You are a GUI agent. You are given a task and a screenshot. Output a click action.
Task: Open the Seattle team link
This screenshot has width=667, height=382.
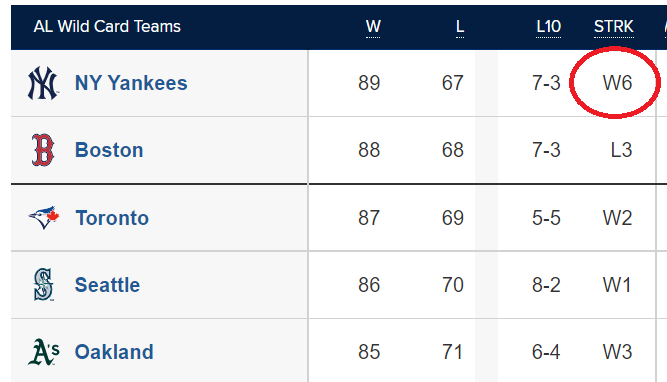click(107, 285)
